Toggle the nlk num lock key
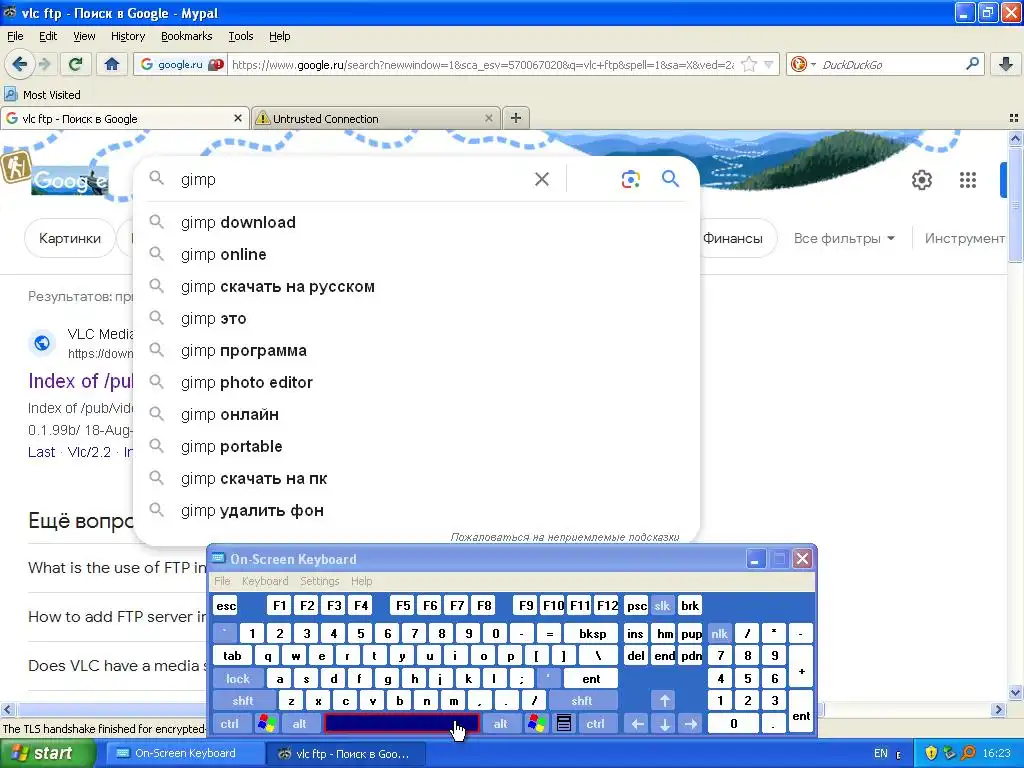The height and width of the screenshot is (768, 1024). tap(719, 633)
